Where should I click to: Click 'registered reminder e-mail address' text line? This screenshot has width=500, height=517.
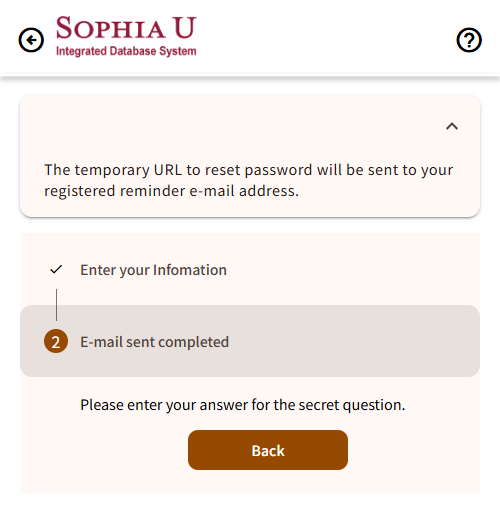point(171,191)
